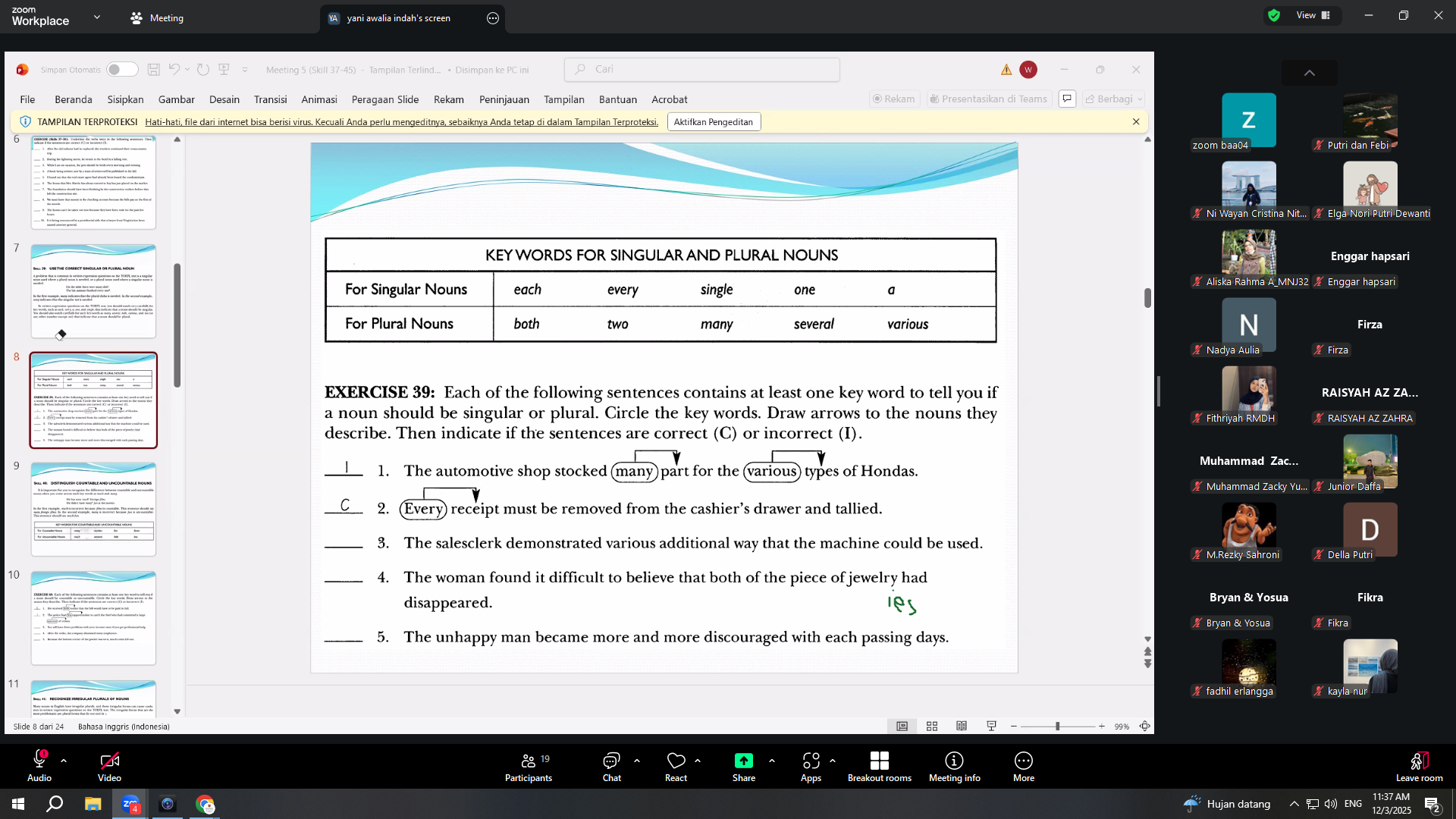Expand share options arrow next to Share

click(772, 761)
